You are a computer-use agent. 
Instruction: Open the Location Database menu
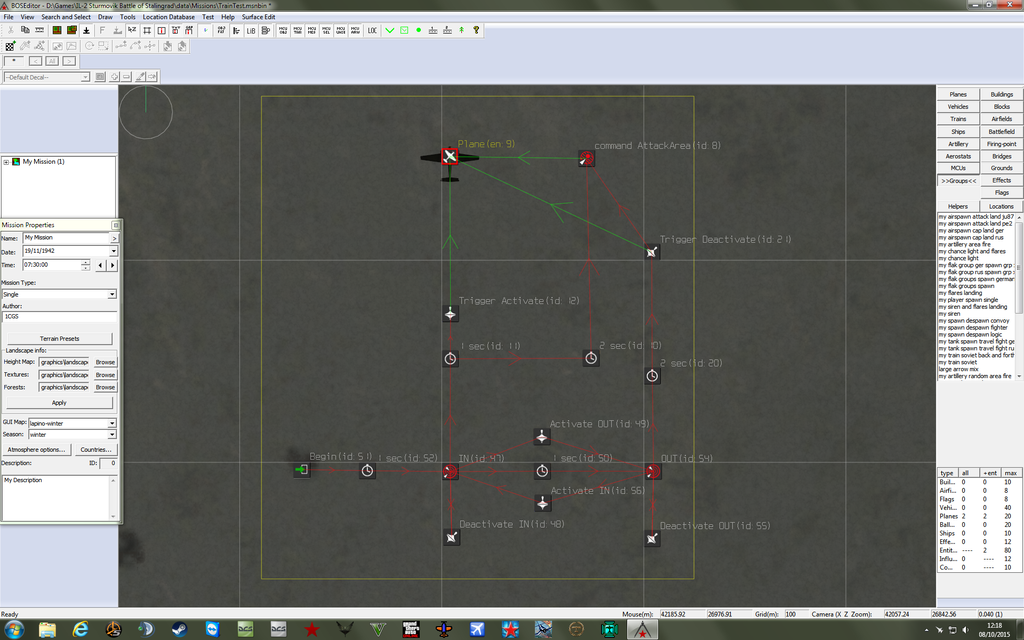[169, 17]
